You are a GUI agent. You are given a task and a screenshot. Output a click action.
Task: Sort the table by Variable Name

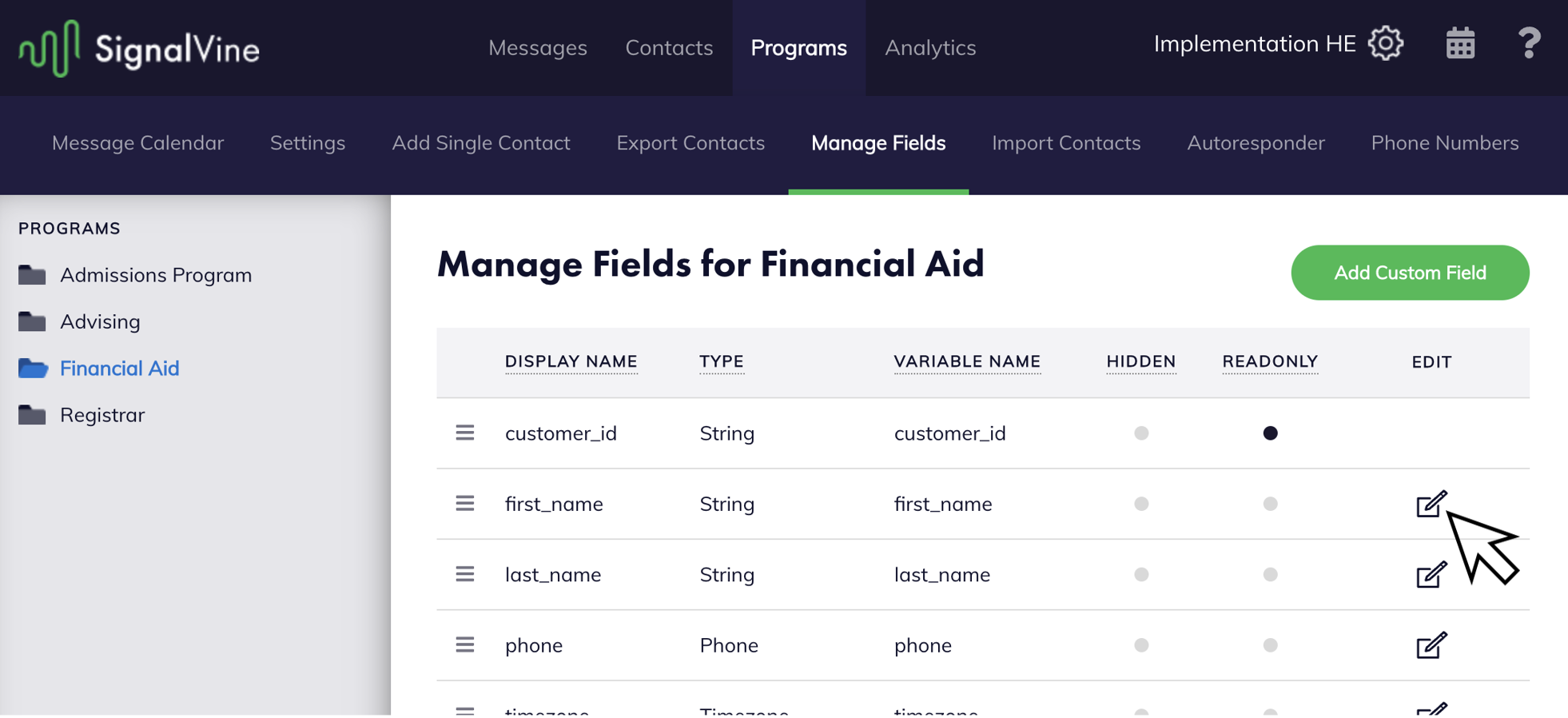[967, 361]
